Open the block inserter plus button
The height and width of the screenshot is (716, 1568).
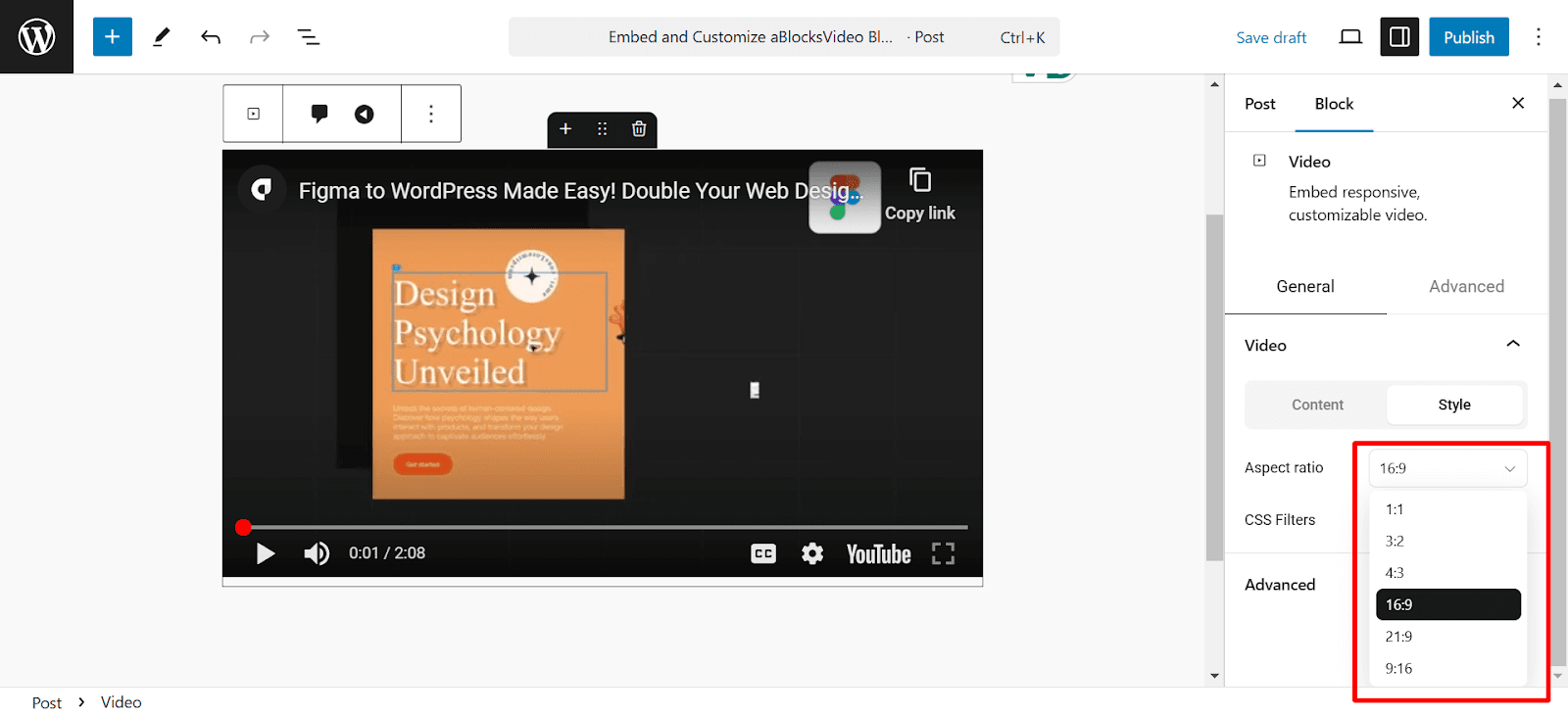pyautogui.click(x=113, y=37)
